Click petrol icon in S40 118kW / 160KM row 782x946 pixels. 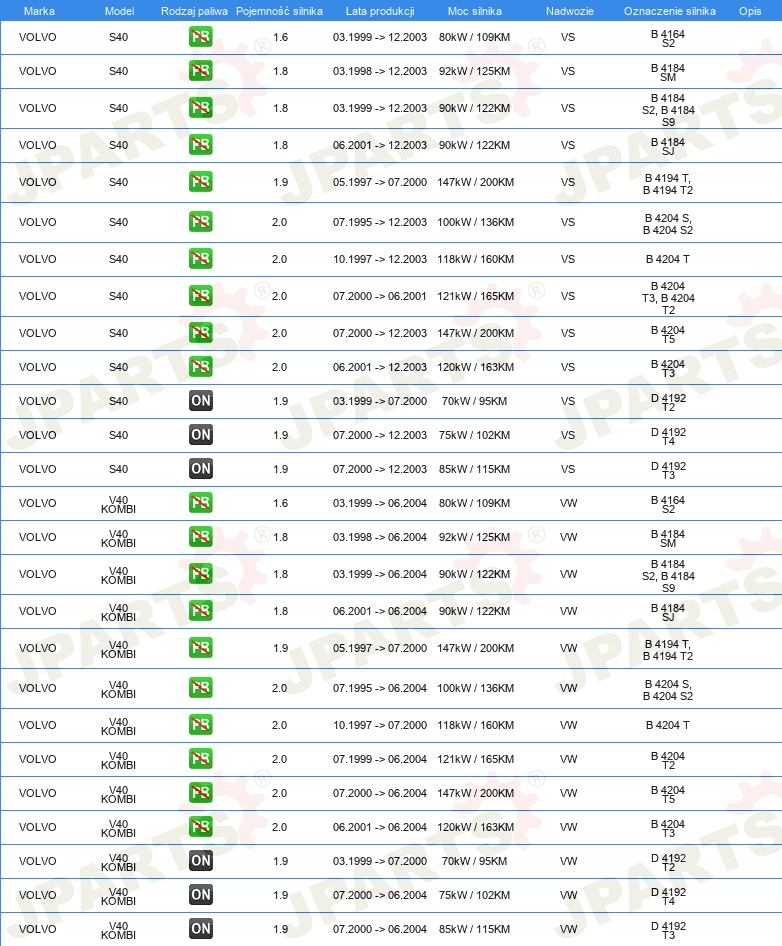200,259
